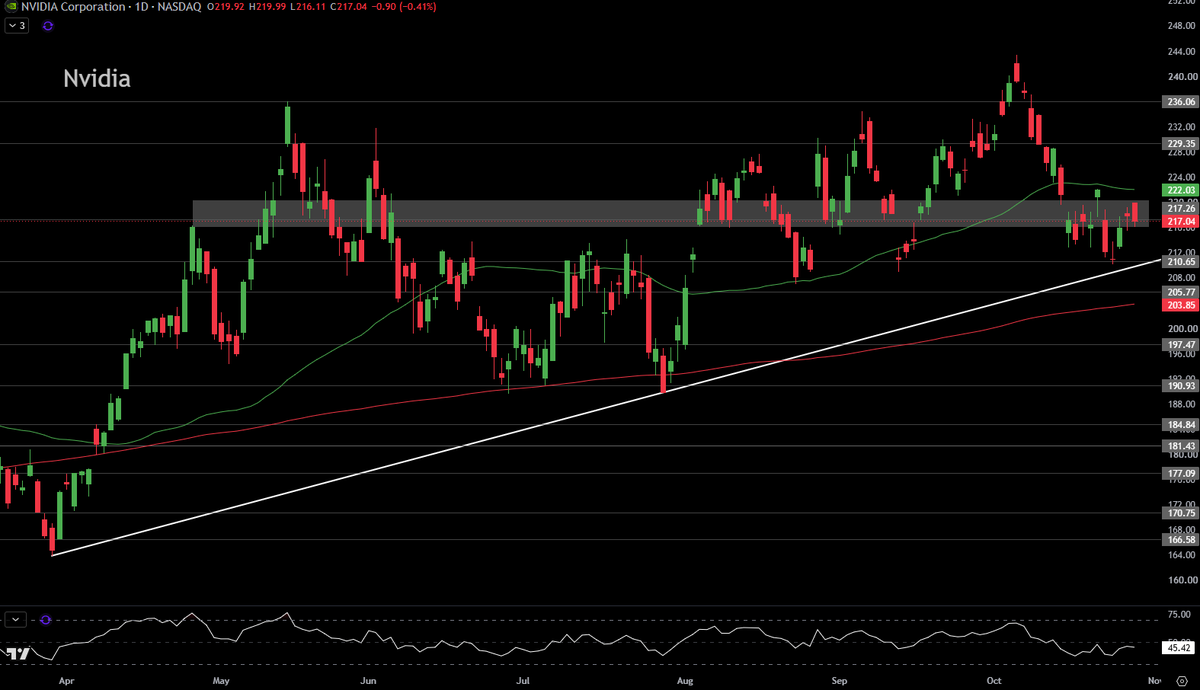Click current price label 217.04

(1181, 220)
